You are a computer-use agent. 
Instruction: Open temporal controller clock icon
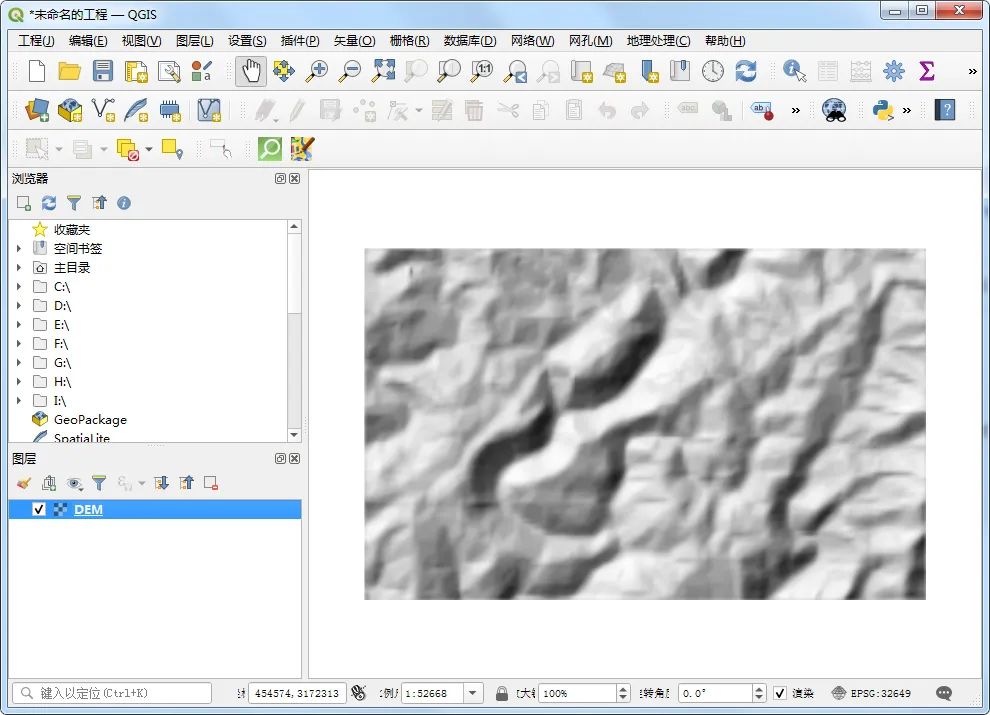coord(713,71)
